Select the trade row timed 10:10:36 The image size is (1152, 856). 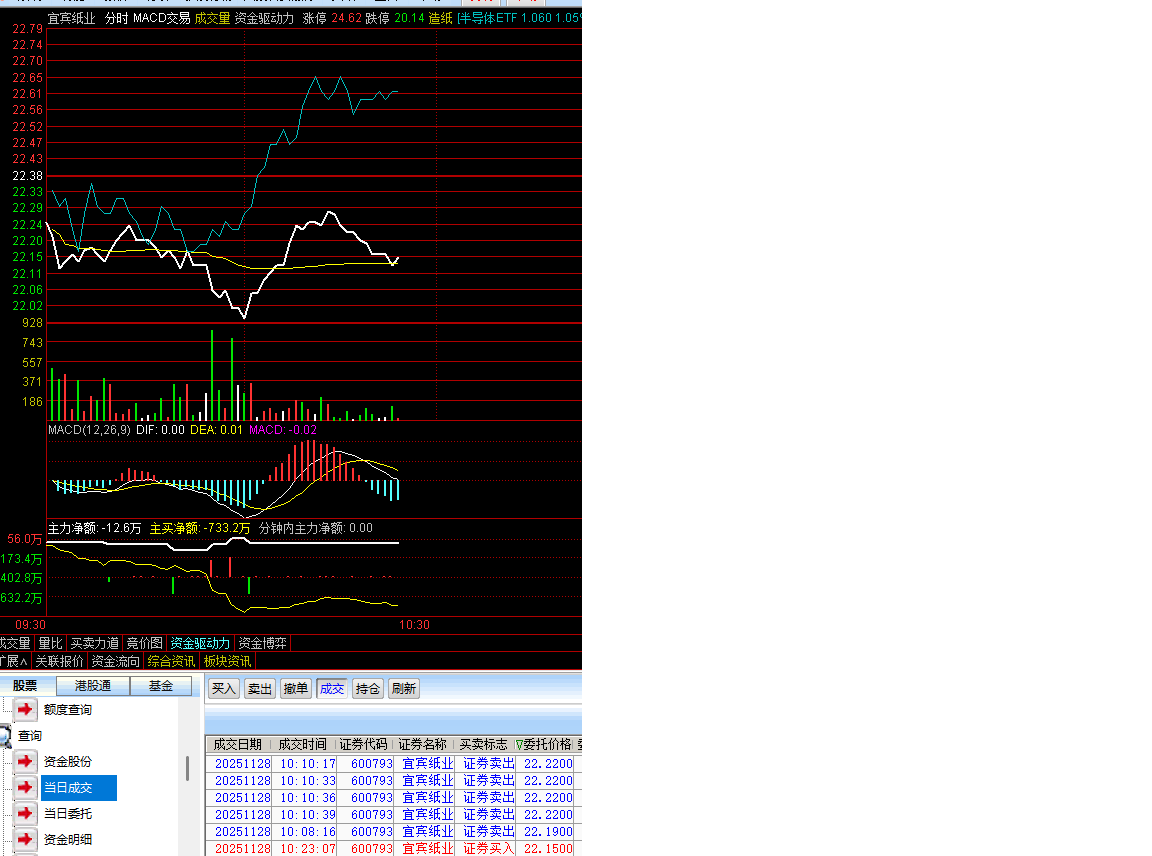[x=393, y=798]
